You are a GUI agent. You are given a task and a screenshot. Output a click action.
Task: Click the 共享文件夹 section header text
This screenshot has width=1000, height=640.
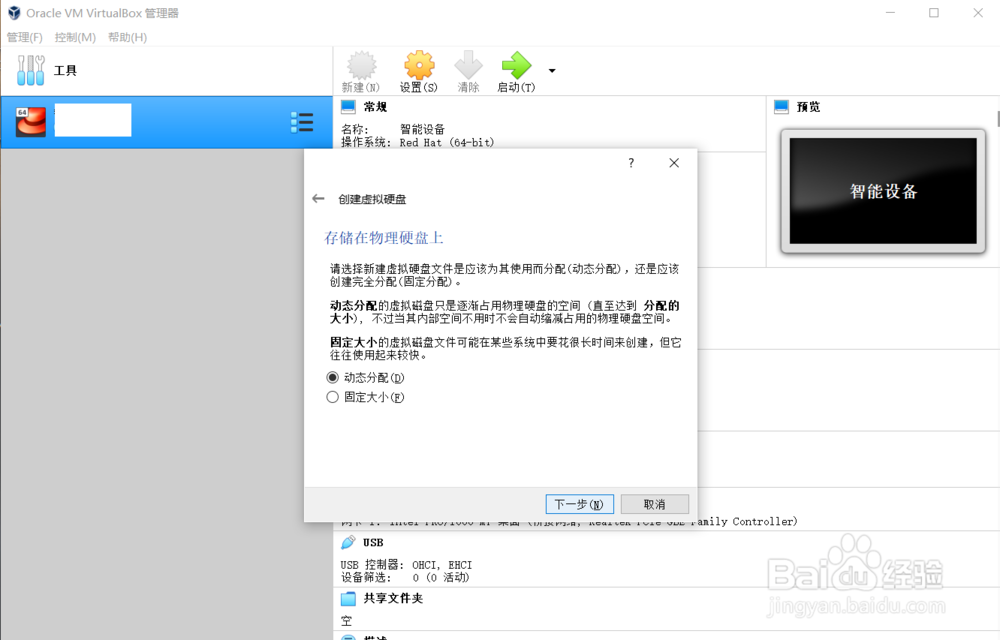click(x=393, y=598)
